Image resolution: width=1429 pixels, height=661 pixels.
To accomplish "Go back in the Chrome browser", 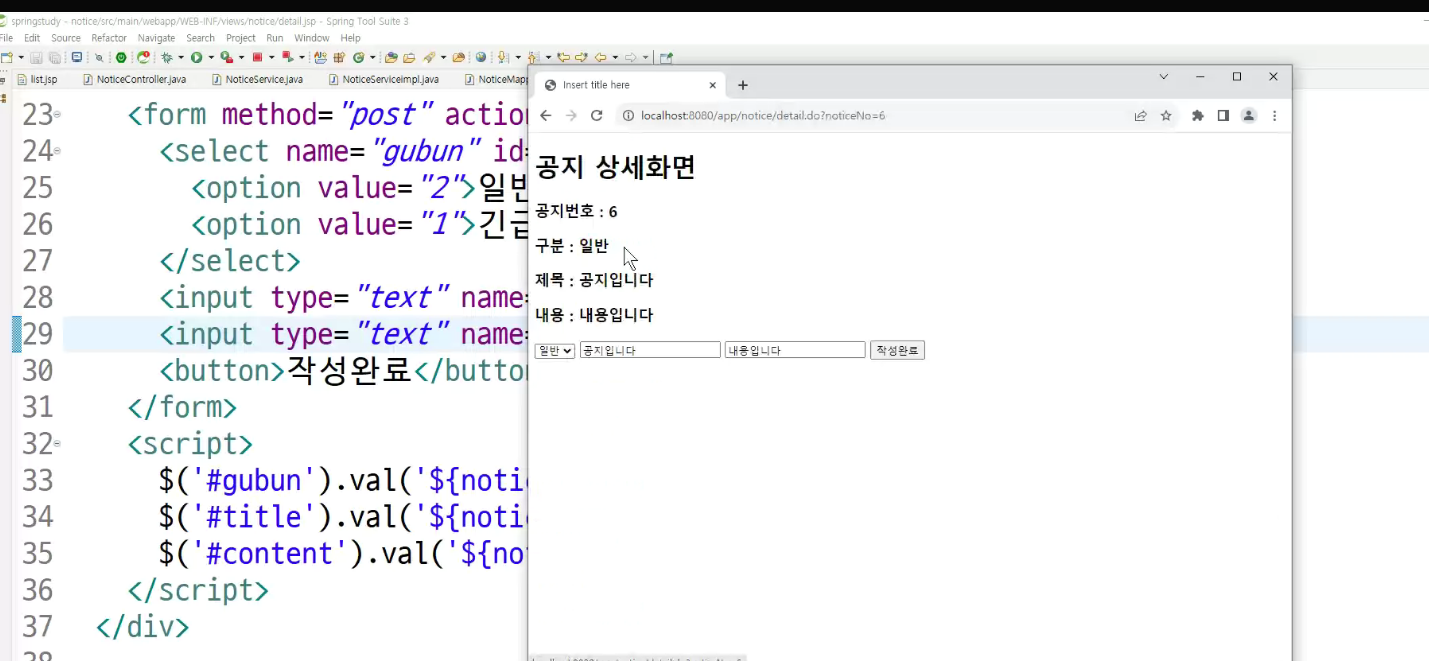I will pos(545,116).
